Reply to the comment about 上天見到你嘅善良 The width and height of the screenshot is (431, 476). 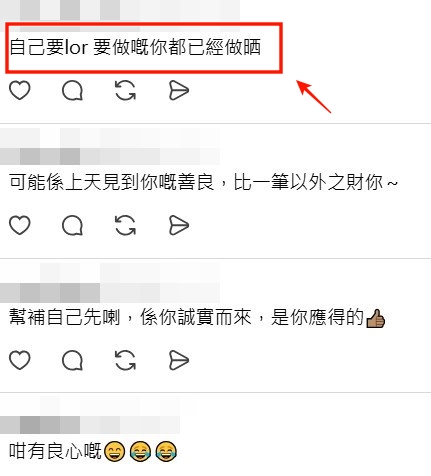[72, 225]
